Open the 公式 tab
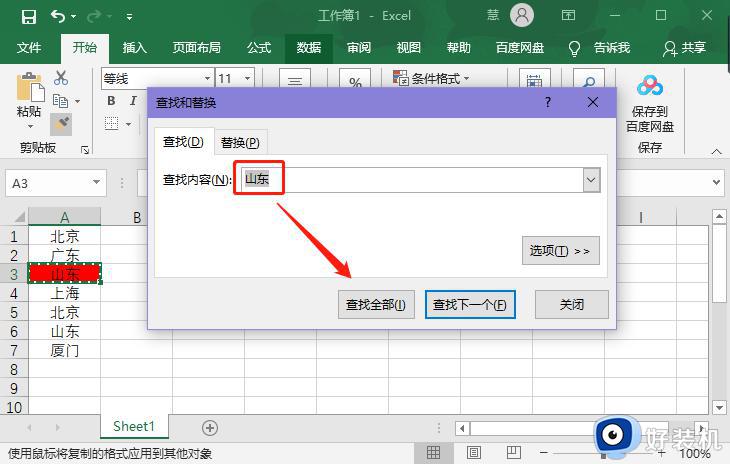Screen dimensions: 730x464 (x=259, y=47)
